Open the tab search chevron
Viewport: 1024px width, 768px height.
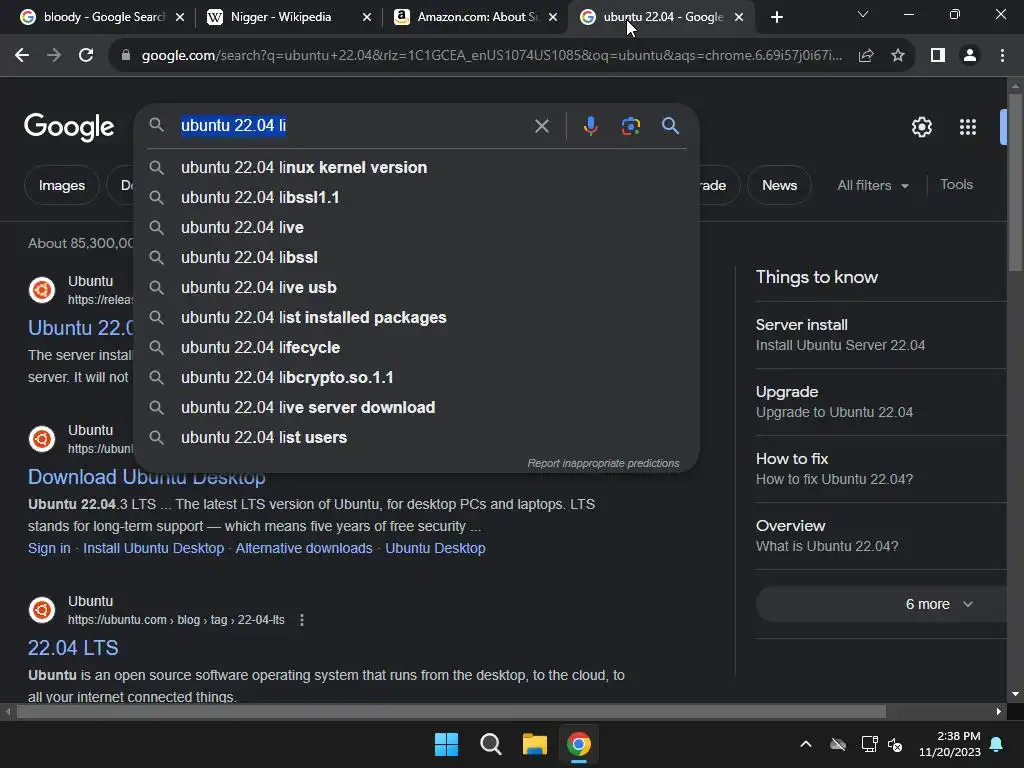point(863,14)
